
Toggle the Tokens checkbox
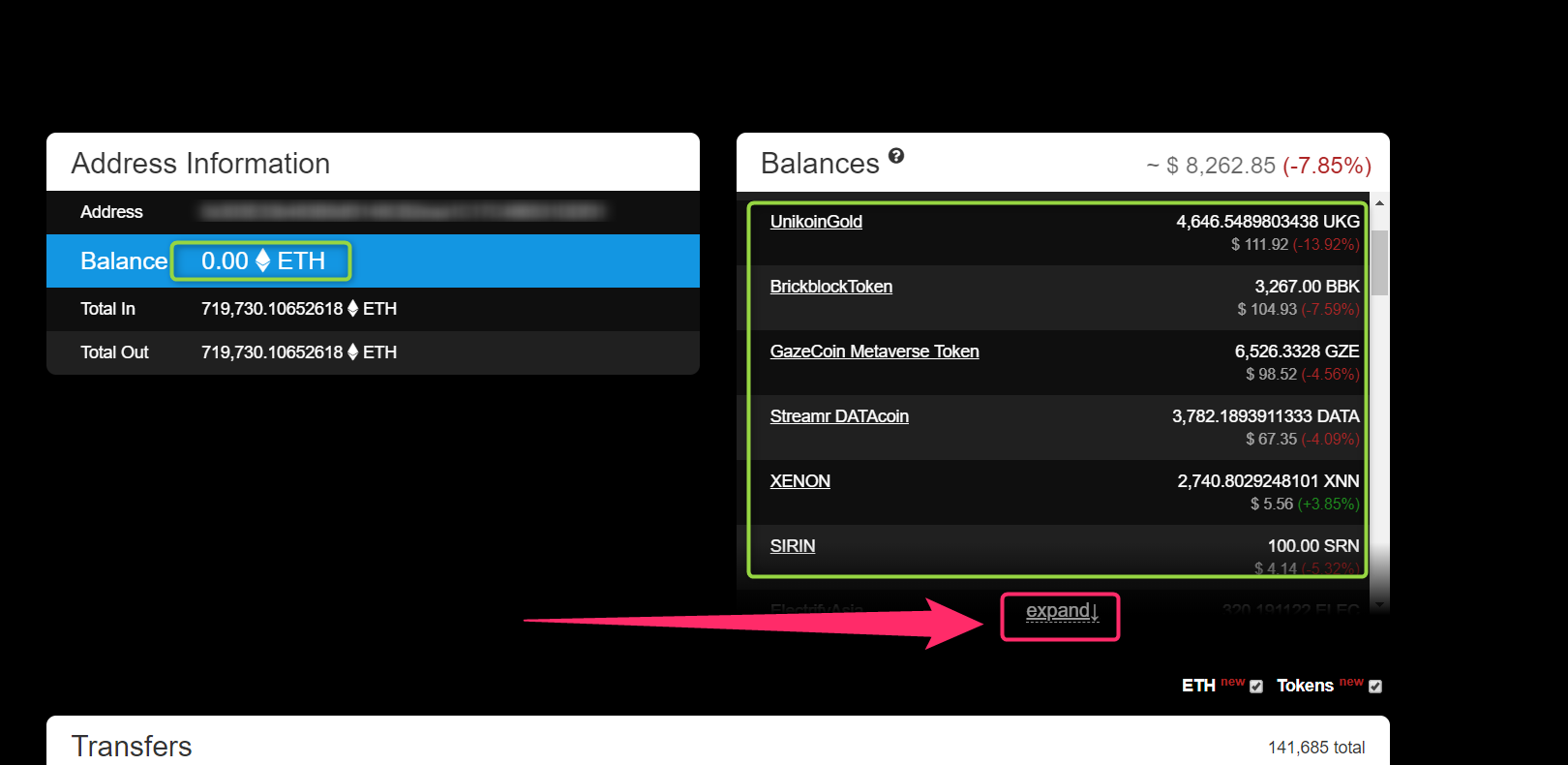tap(1375, 687)
